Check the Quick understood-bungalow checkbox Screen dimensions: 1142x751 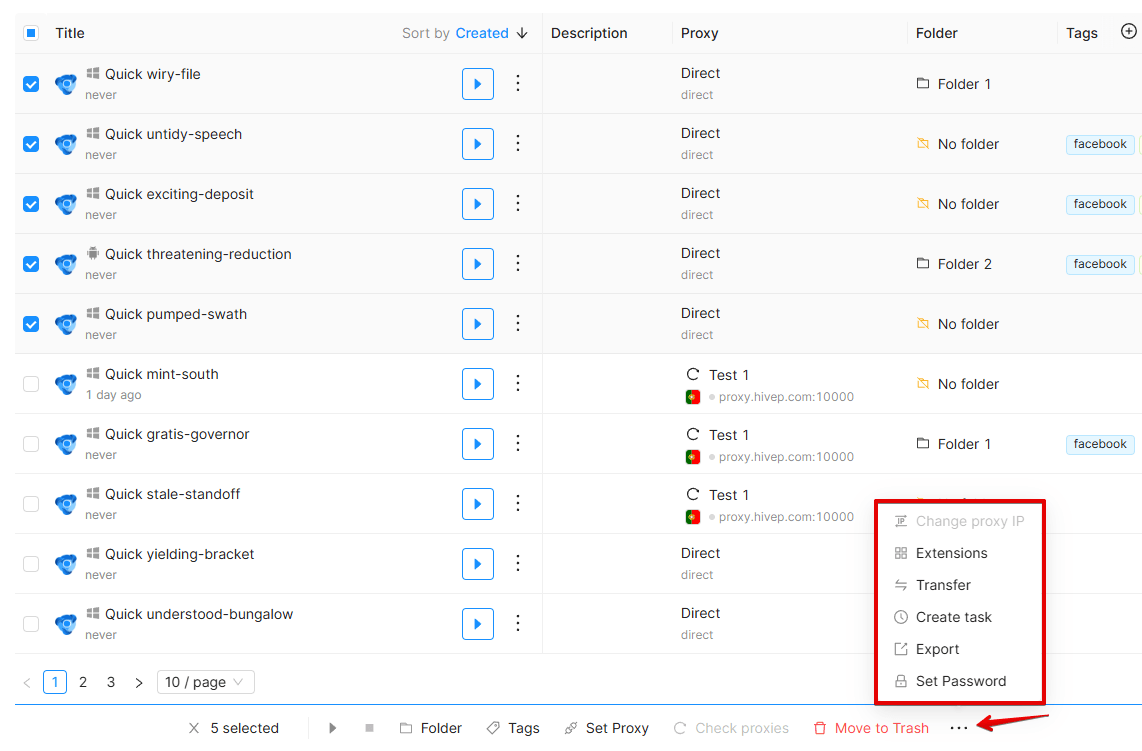click(x=31, y=624)
